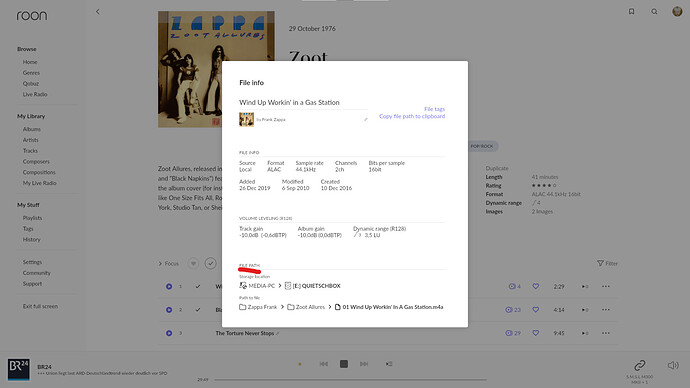Open the Filter control
The width and height of the screenshot is (690, 388).
(x=607, y=264)
